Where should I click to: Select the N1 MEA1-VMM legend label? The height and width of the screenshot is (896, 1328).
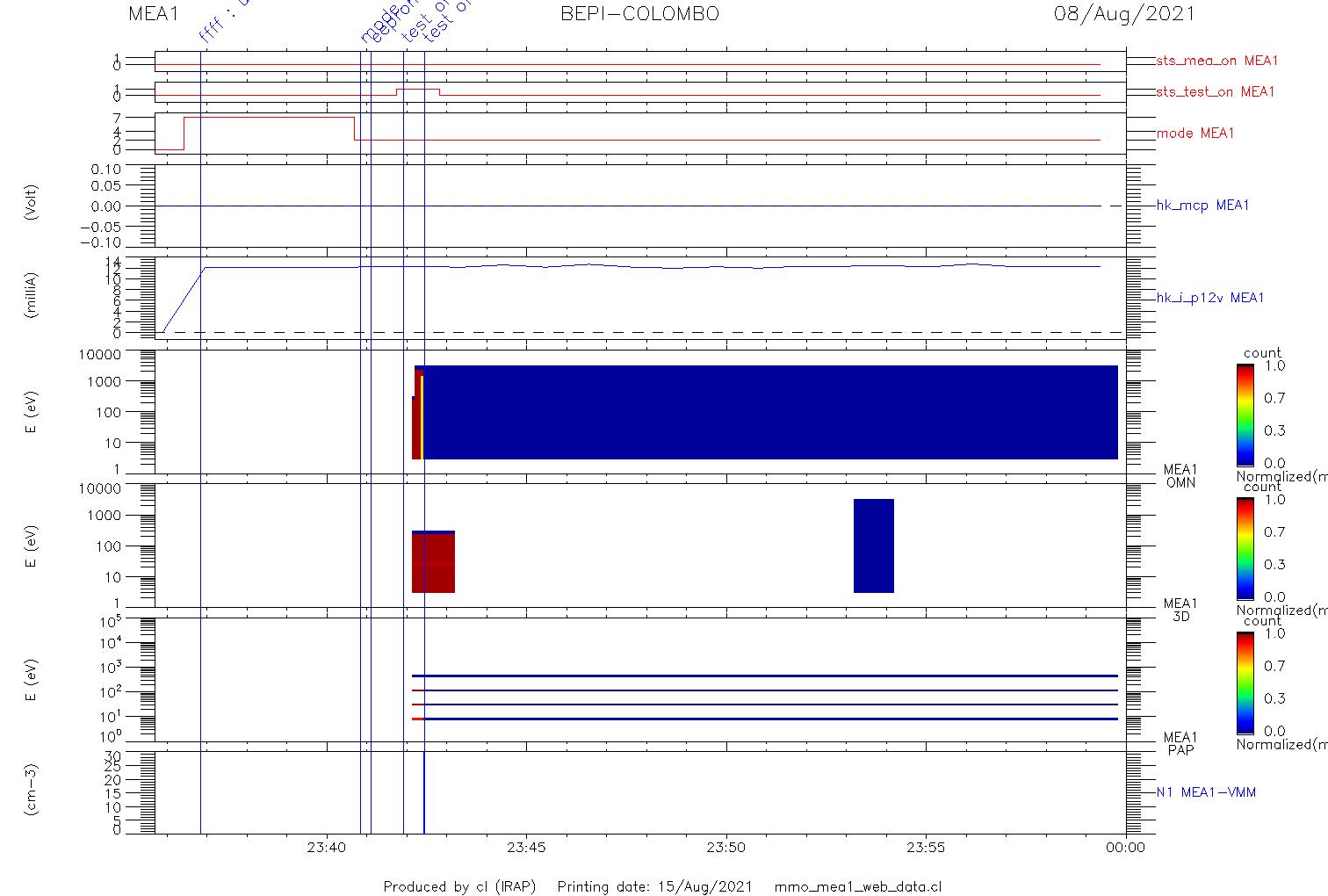point(1206,792)
